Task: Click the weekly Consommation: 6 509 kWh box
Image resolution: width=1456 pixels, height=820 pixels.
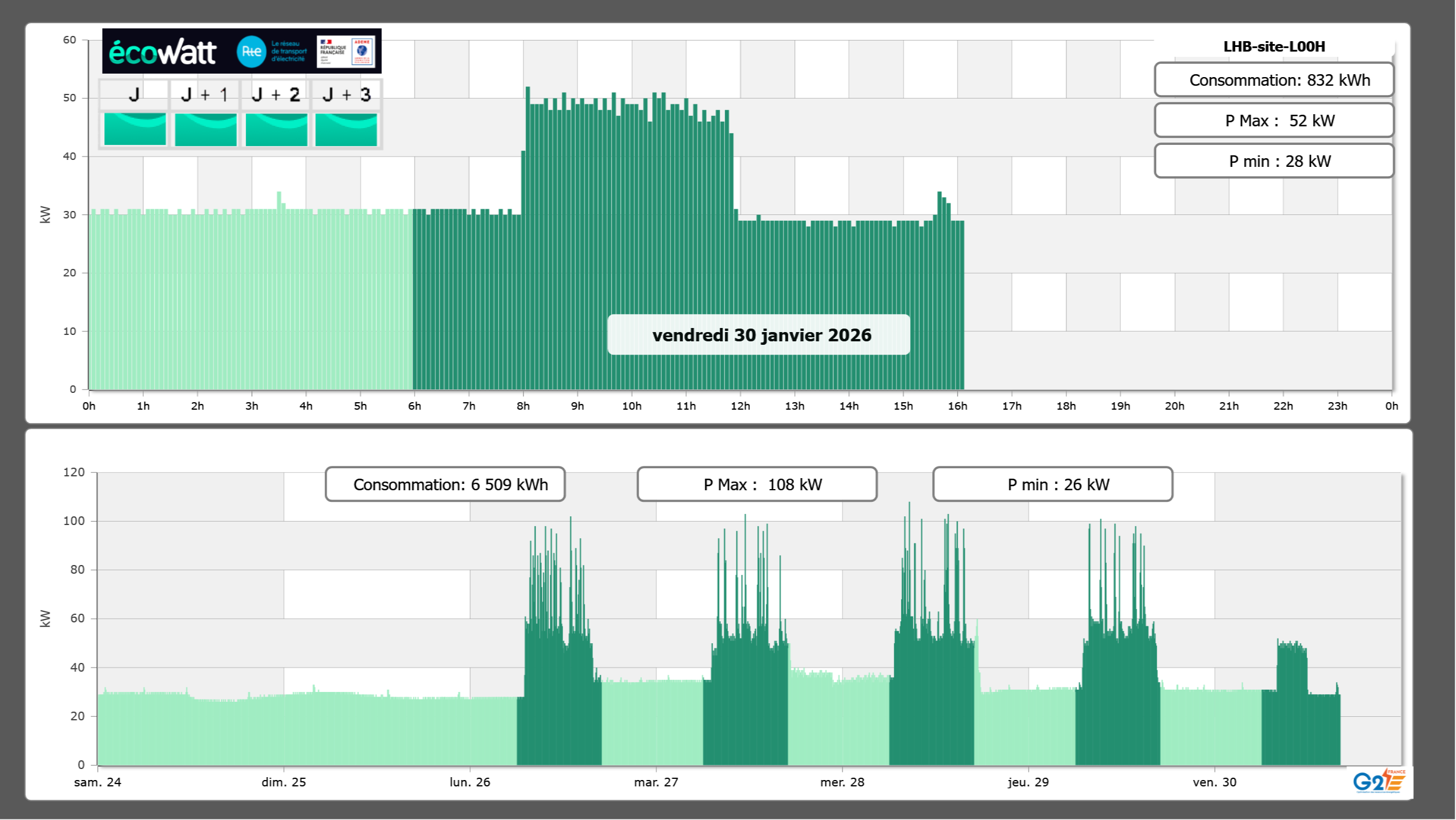Action: coord(445,484)
